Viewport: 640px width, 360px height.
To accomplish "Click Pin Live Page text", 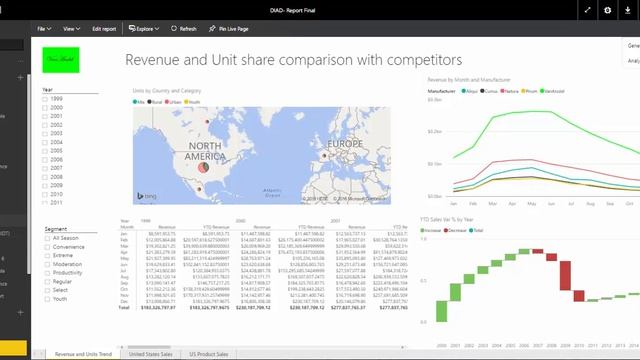I will [234, 29].
